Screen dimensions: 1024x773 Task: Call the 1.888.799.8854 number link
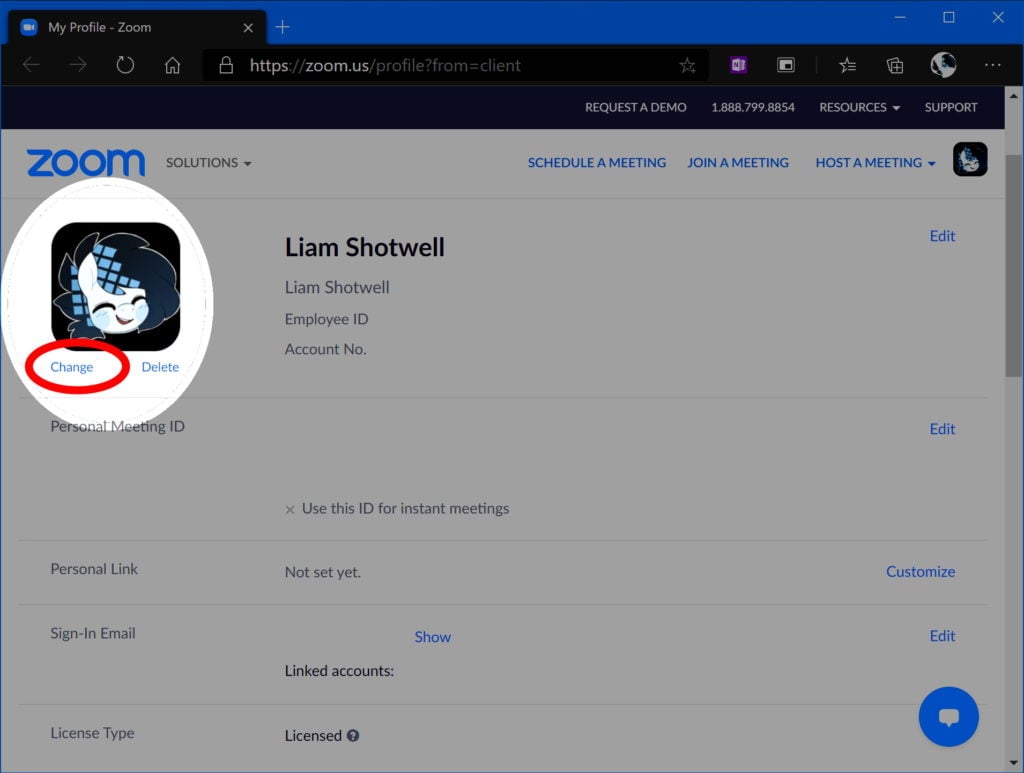(x=753, y=107)
